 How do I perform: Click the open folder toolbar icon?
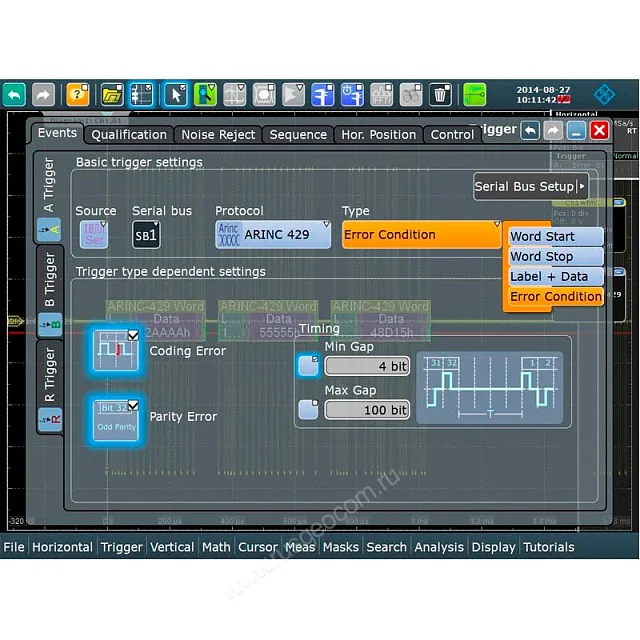111,95
